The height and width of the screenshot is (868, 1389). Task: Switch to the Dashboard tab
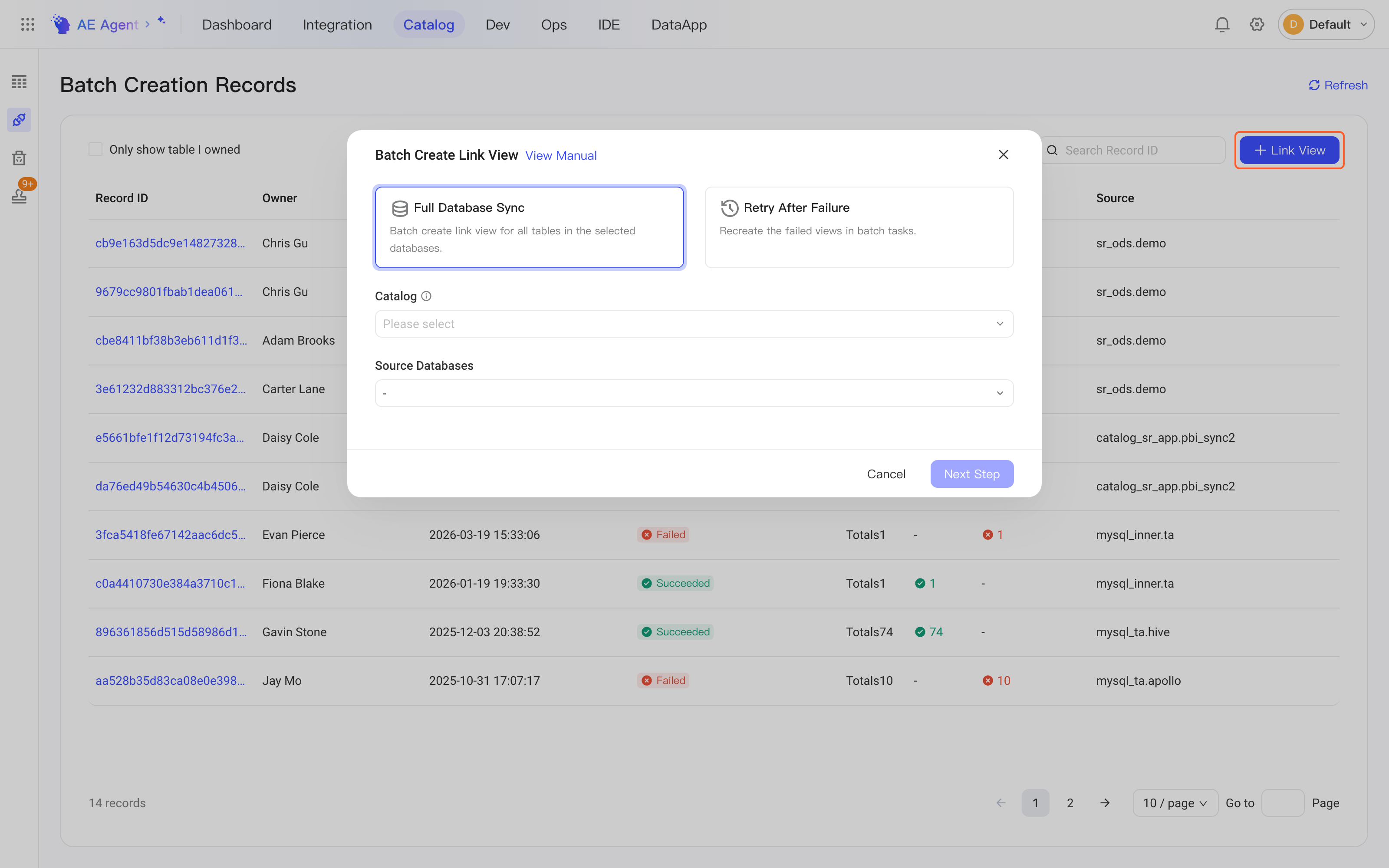coord(237,24)
